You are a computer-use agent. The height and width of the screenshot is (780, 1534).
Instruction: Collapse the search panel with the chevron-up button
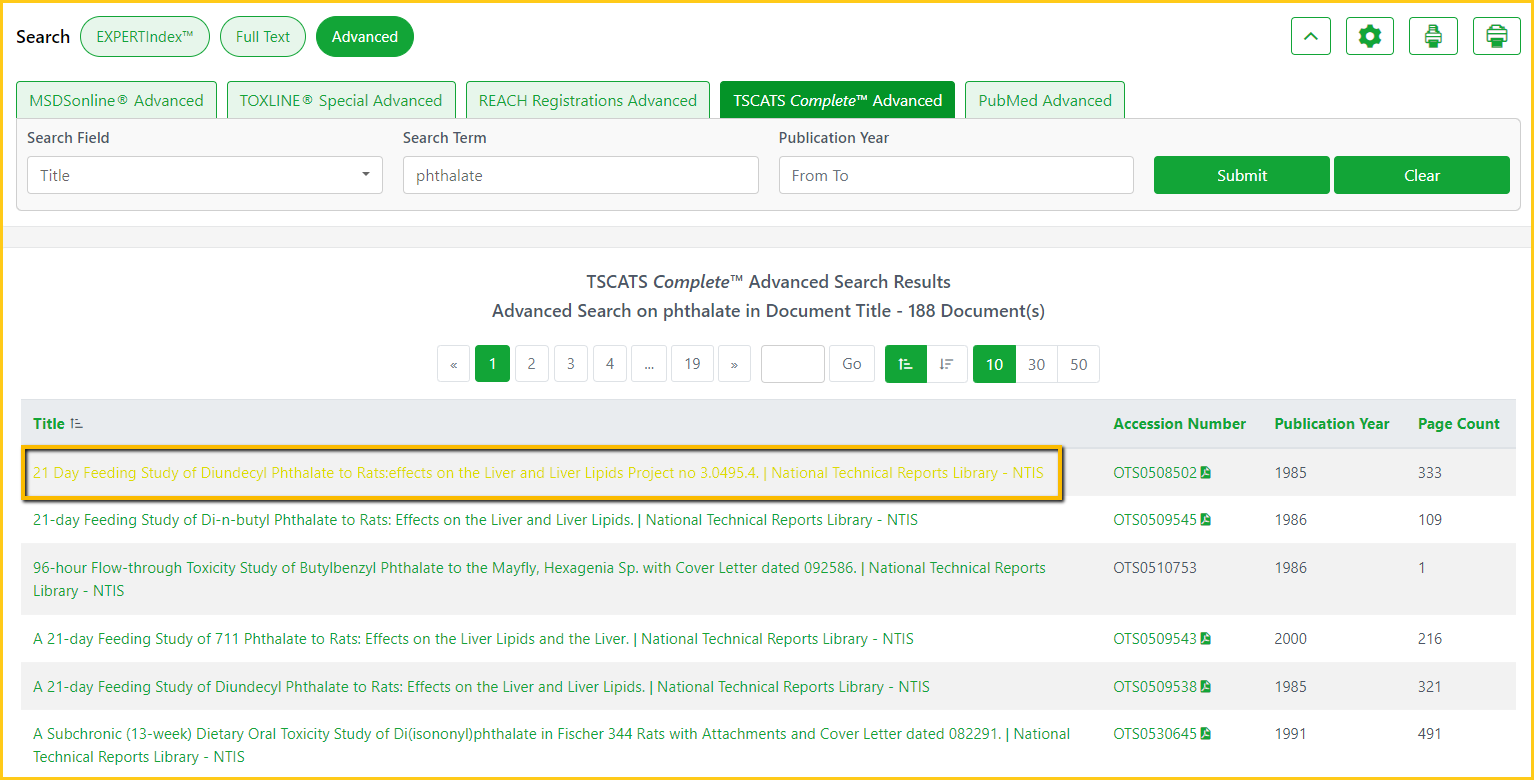1311,37
